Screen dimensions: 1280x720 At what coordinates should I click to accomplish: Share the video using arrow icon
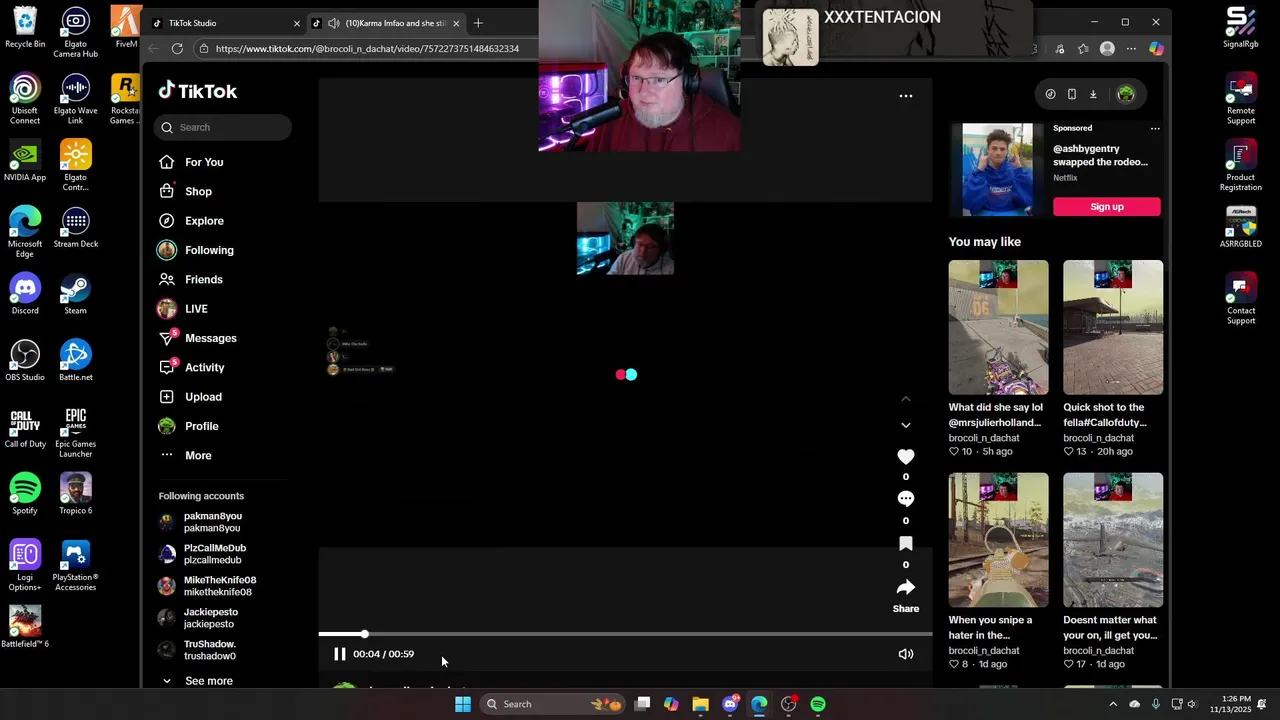coord(906,587)
